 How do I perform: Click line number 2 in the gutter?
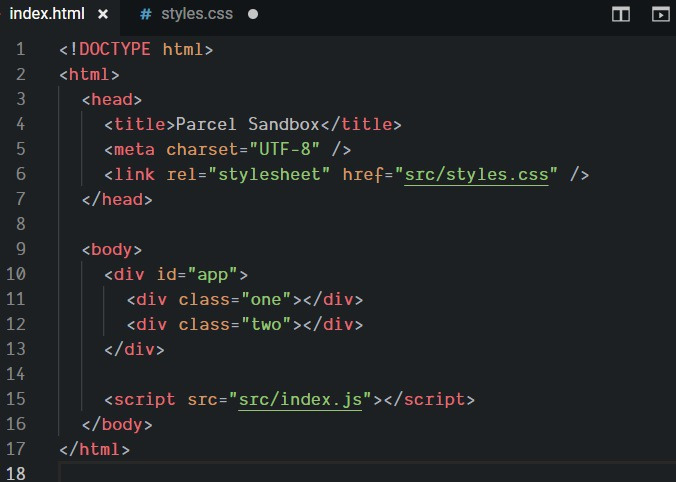point(20,74)
